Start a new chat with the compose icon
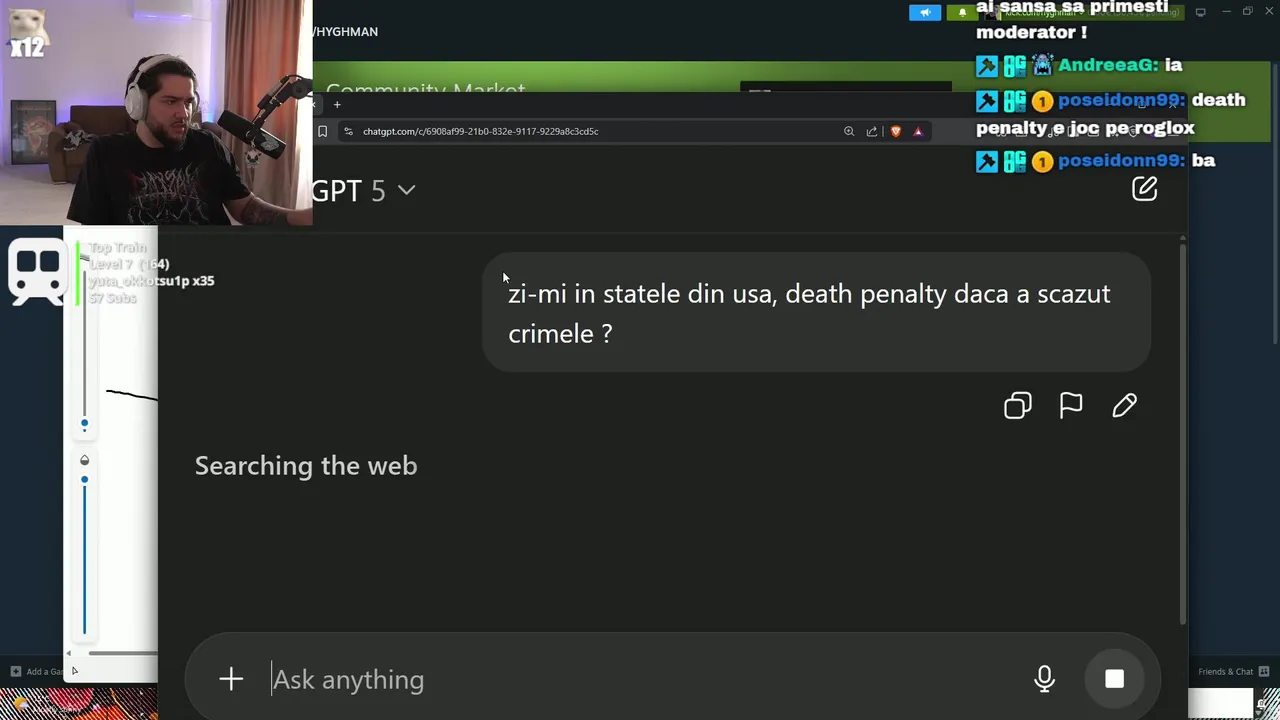 (1144, 189)
